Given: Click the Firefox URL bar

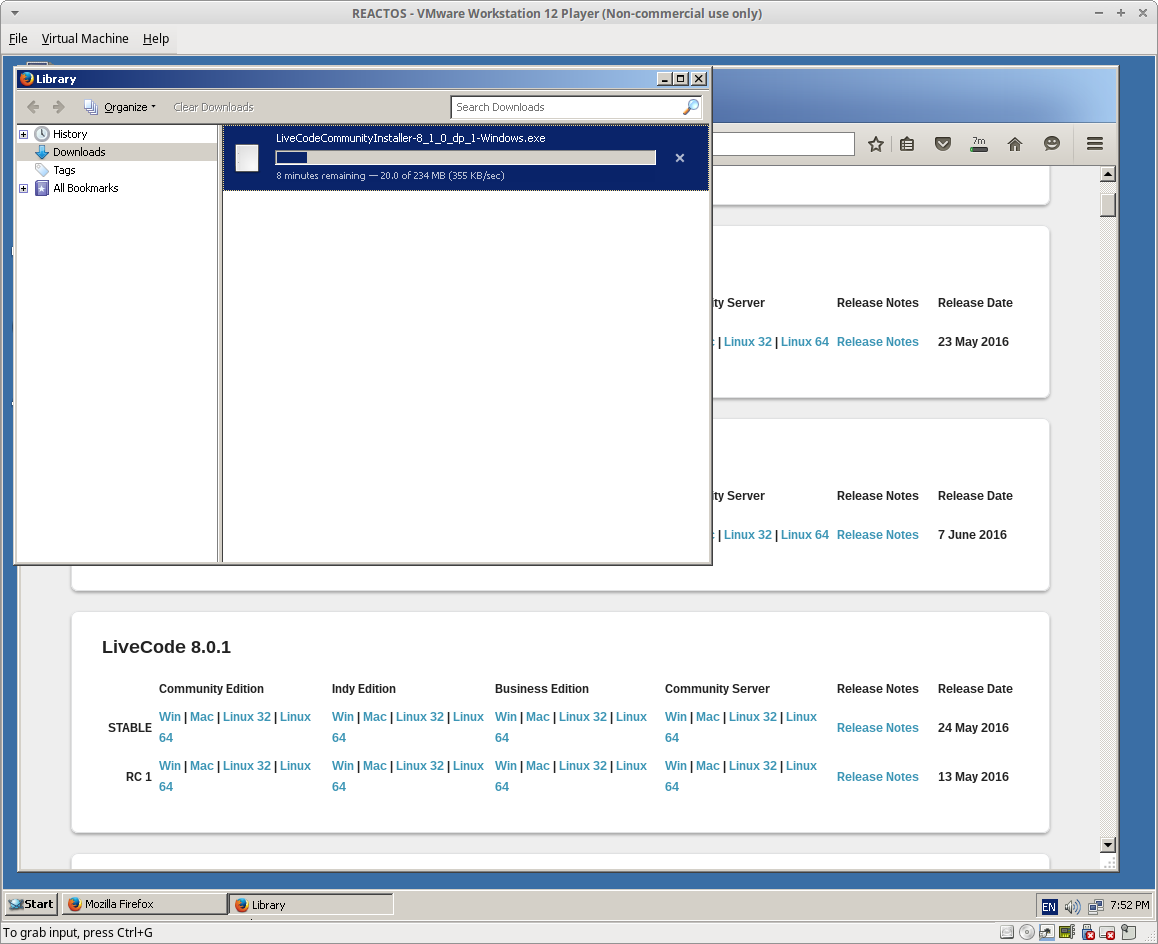Looking at the screenshot, I should click(x=783, y=144).
